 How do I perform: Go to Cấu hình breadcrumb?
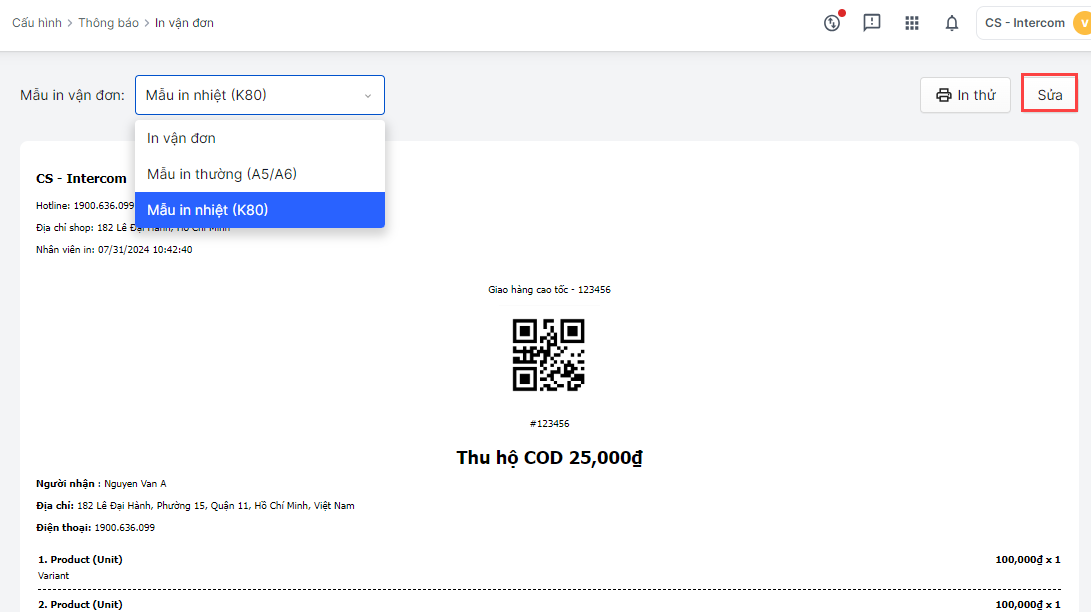point(37,23)
